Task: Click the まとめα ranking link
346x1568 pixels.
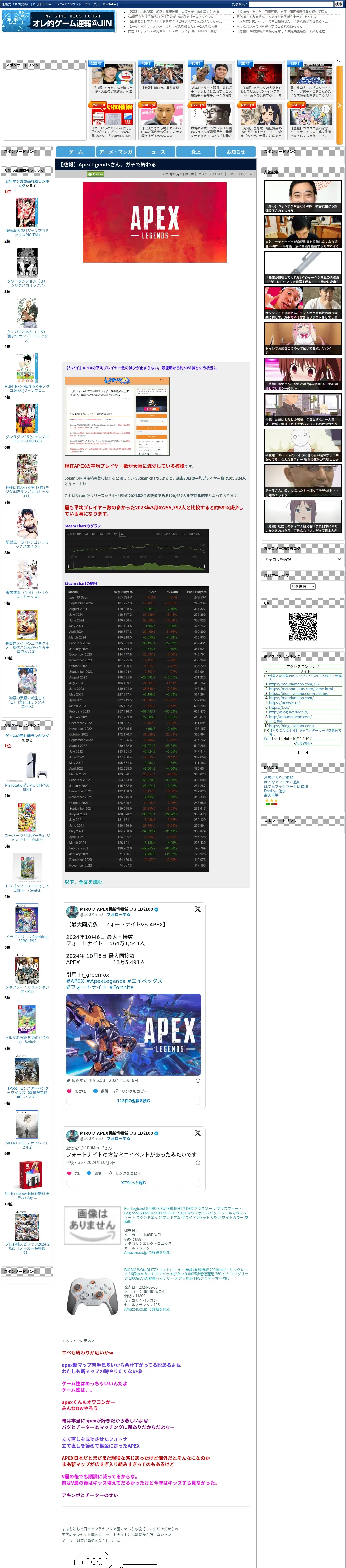Action: 276,721
